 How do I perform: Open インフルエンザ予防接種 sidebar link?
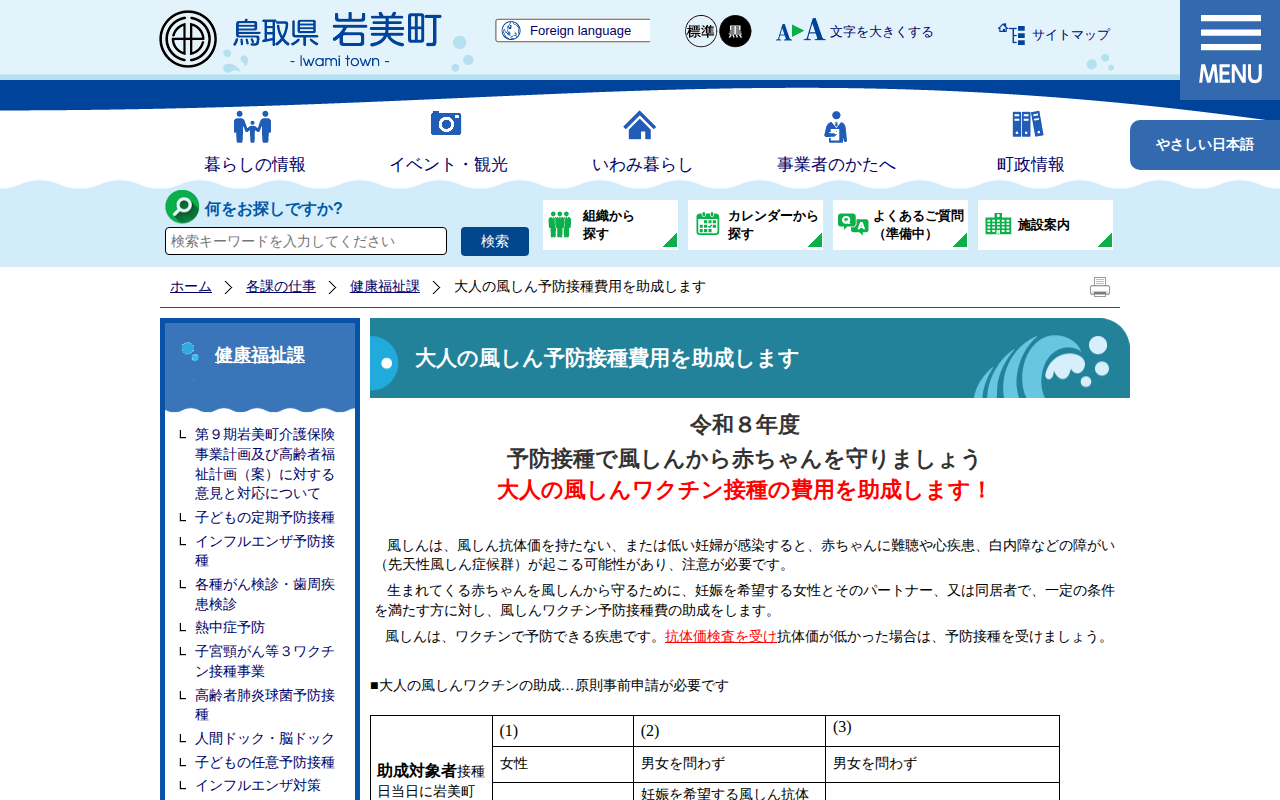point(265,551)
